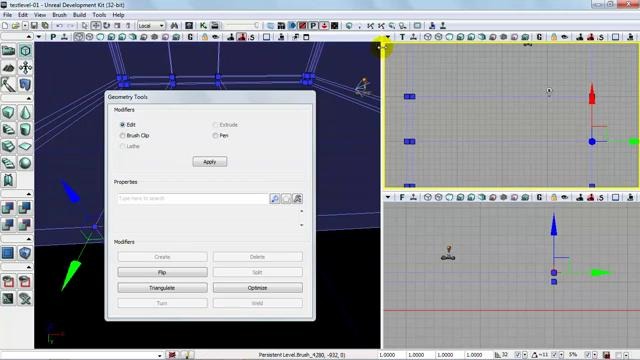Open the File menu

(7, 15)
